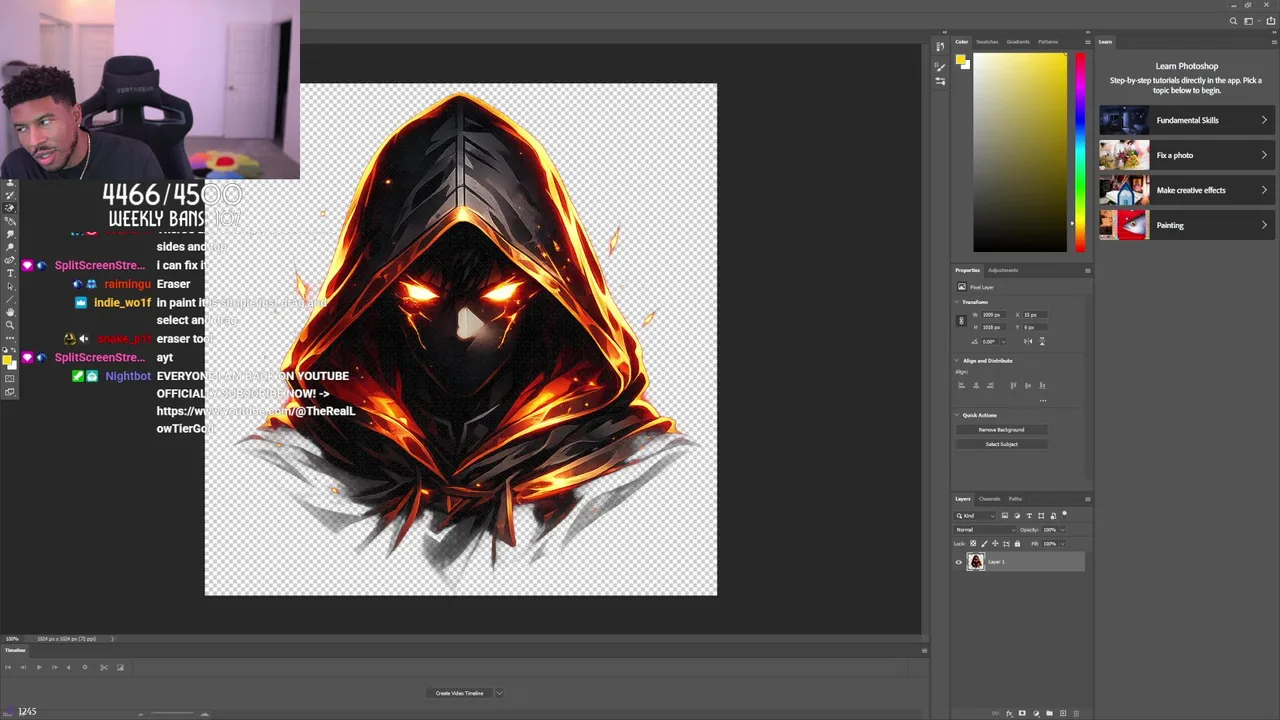1280x720 pixels.
Task: Filter layers by shape layers icon
Action: coord(1041,516)
